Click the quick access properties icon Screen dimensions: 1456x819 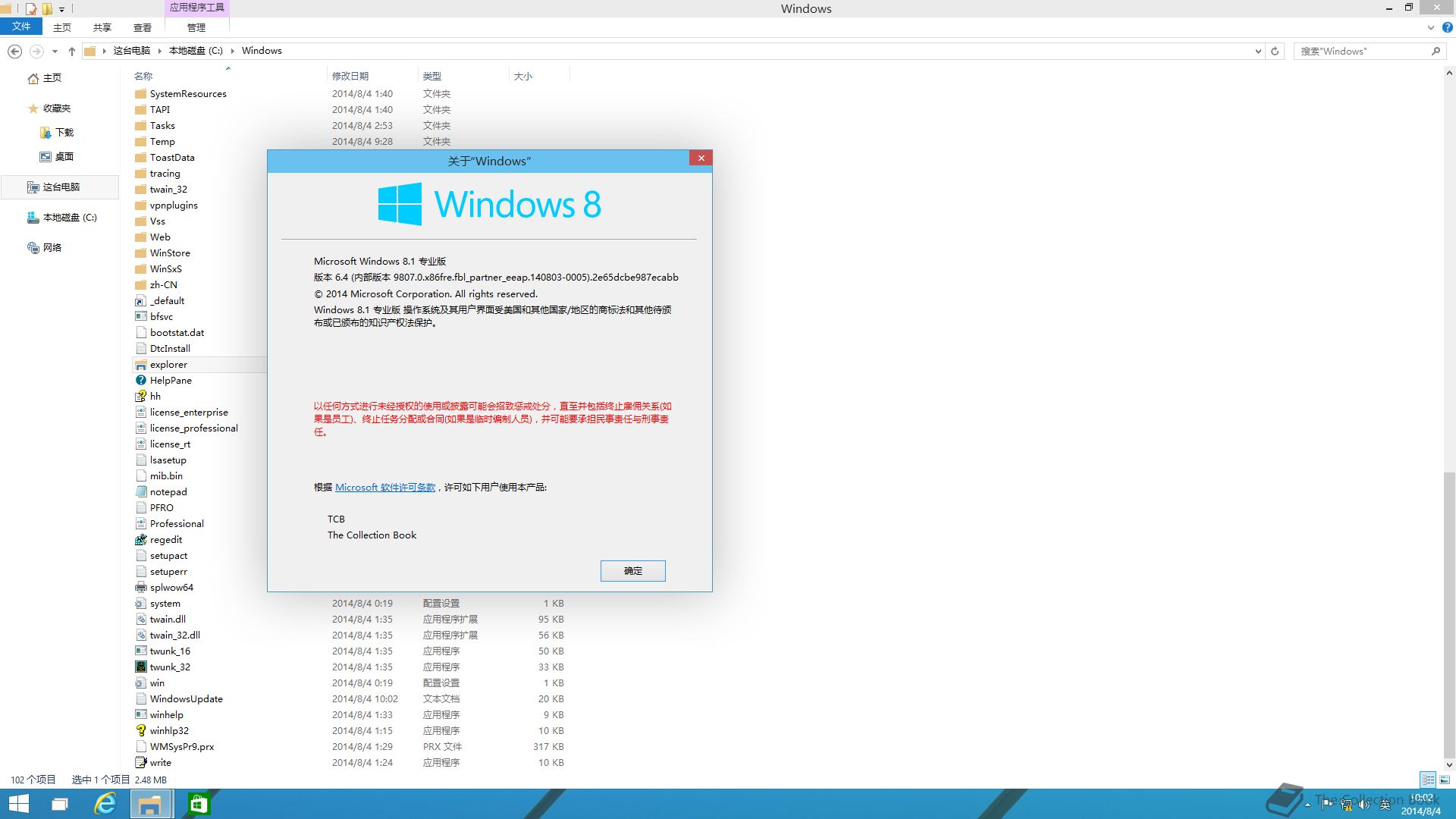coord(31,9)
